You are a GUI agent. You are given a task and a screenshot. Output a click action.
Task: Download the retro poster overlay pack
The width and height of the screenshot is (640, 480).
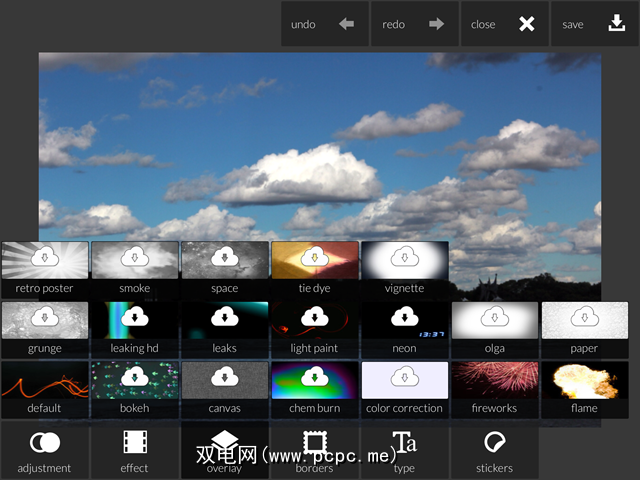44,266
